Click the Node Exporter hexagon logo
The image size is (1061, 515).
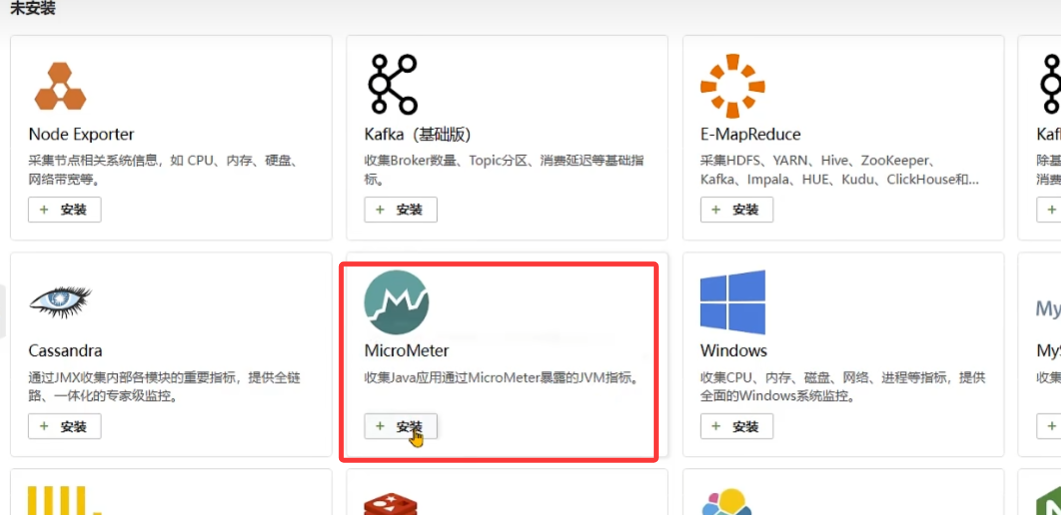(60, 86)
